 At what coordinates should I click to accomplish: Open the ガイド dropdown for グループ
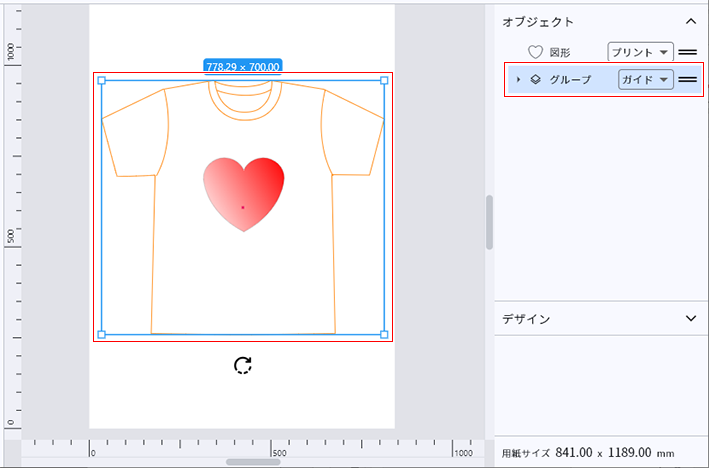[x=644, y=80]
